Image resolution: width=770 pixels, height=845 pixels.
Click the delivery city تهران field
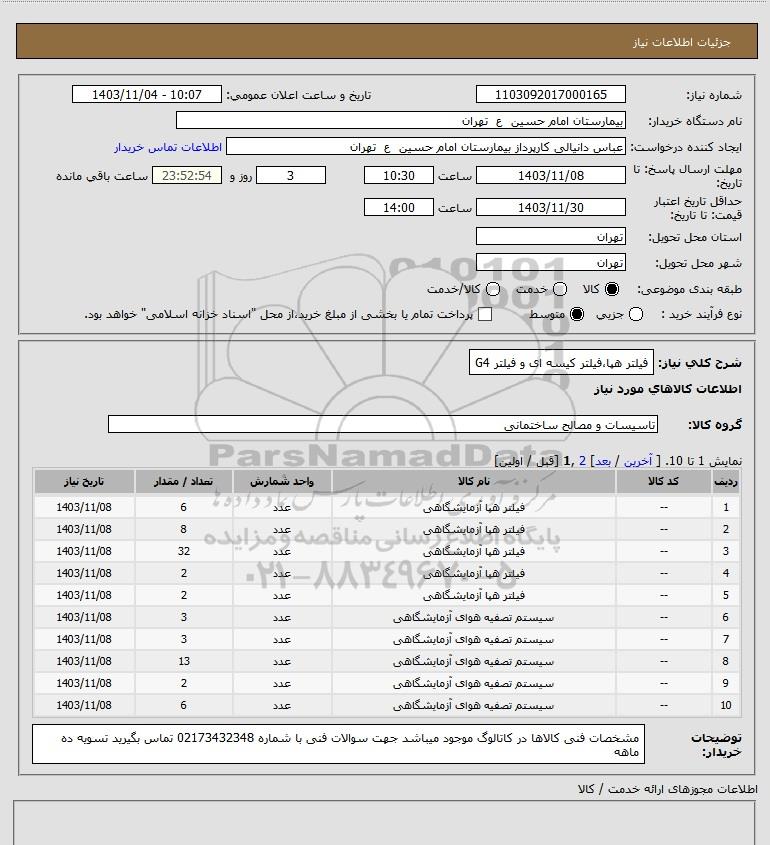click(x=551, y=262)
